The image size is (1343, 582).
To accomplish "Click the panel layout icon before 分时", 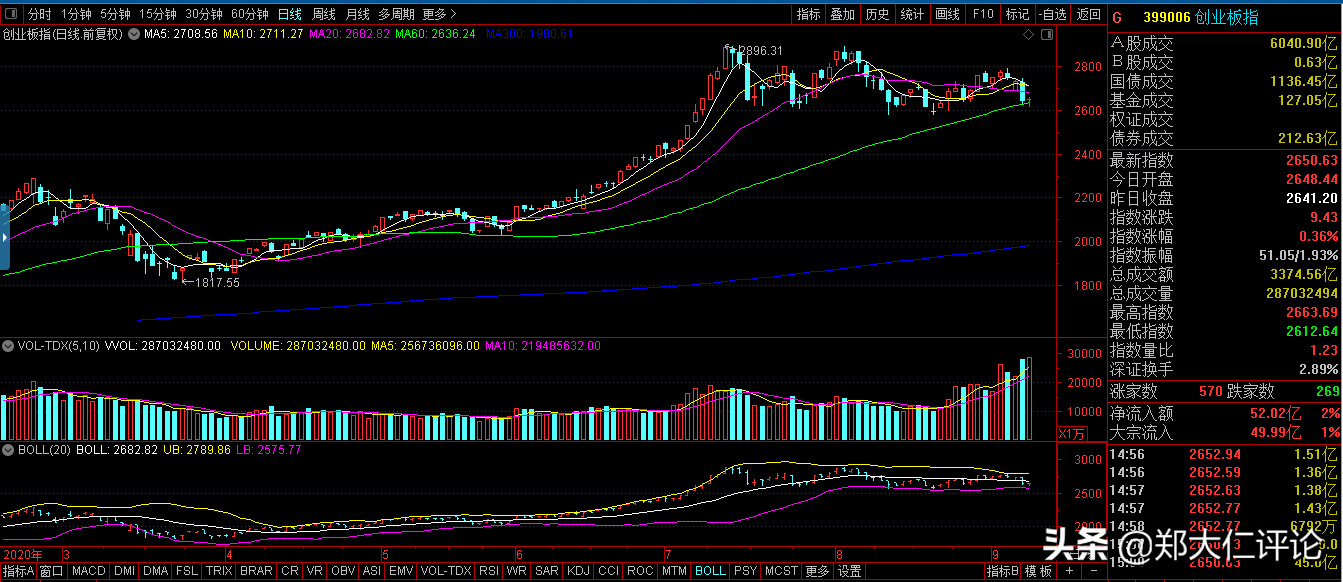I will [x=13, y=14].
